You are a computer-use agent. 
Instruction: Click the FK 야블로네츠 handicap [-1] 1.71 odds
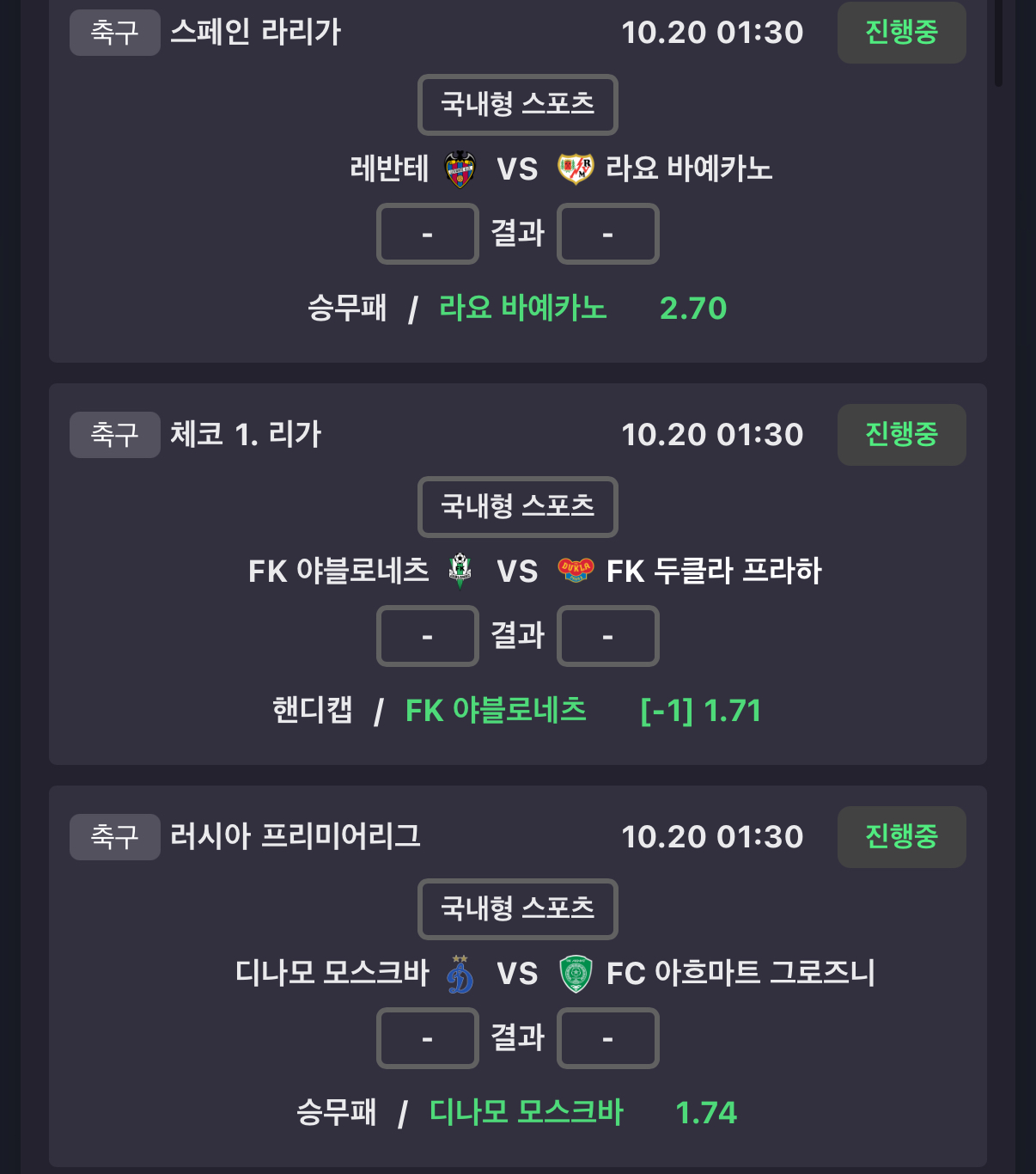click(x=700, y=711)
